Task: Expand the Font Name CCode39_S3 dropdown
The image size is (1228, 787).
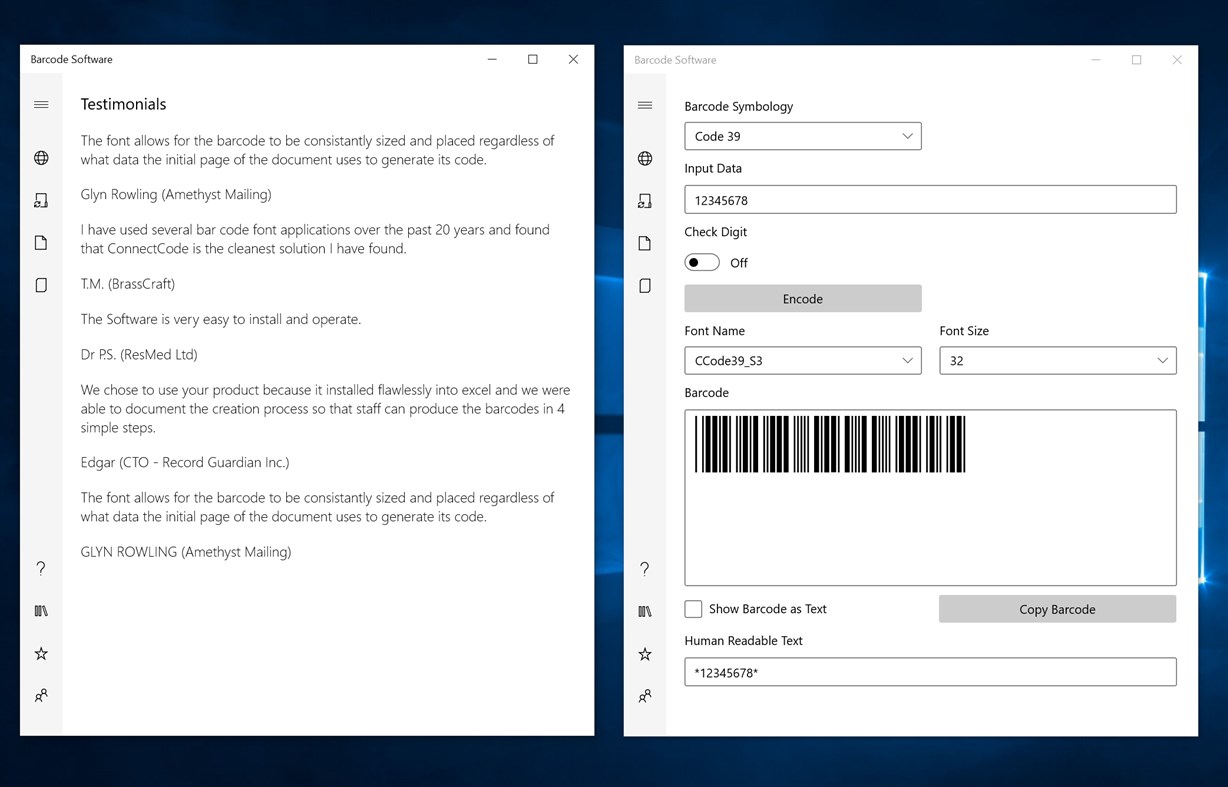Action: tap(803, 360)
